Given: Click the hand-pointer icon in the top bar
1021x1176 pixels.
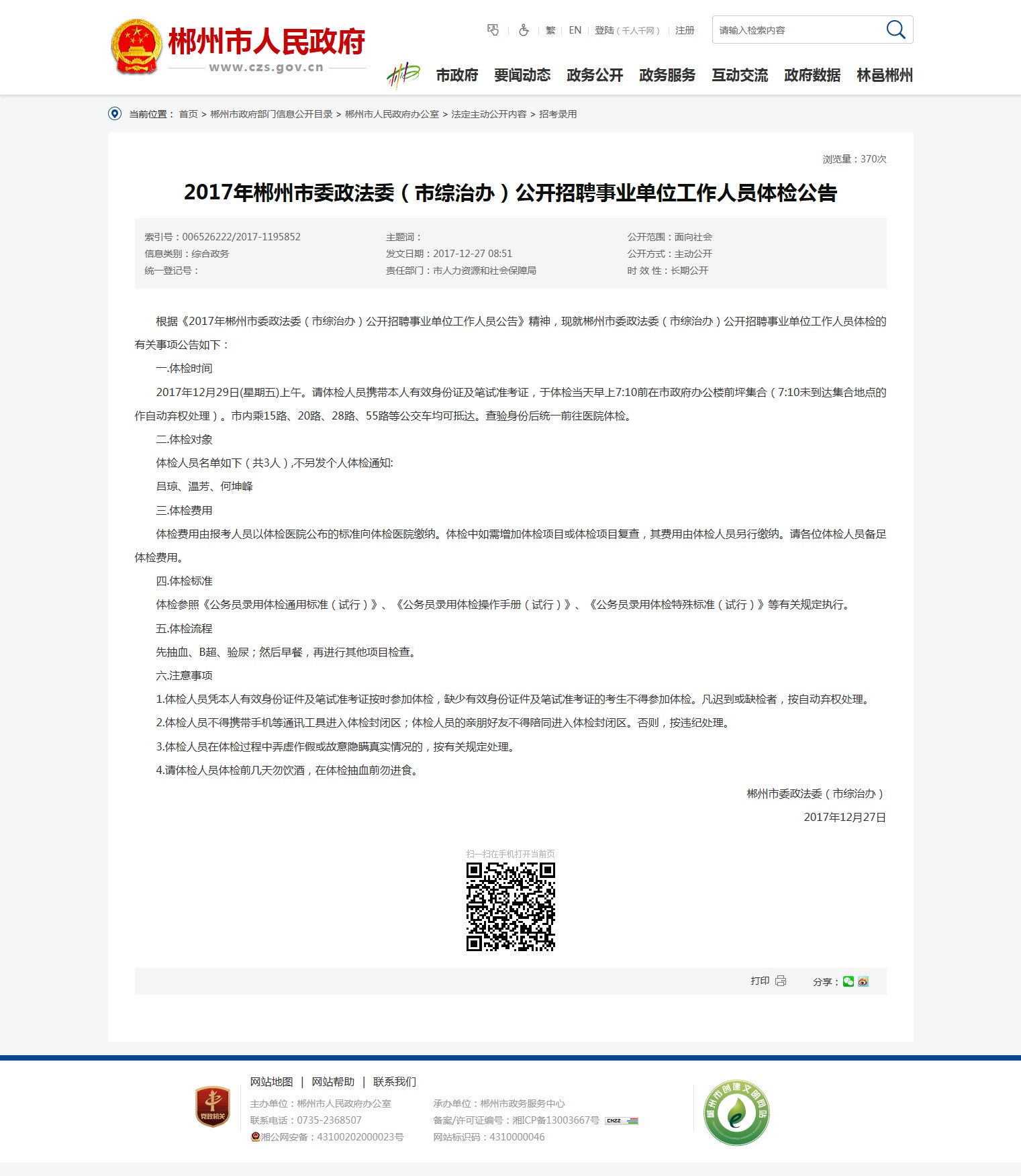Looking at the screenshot, I should point(493,30).
